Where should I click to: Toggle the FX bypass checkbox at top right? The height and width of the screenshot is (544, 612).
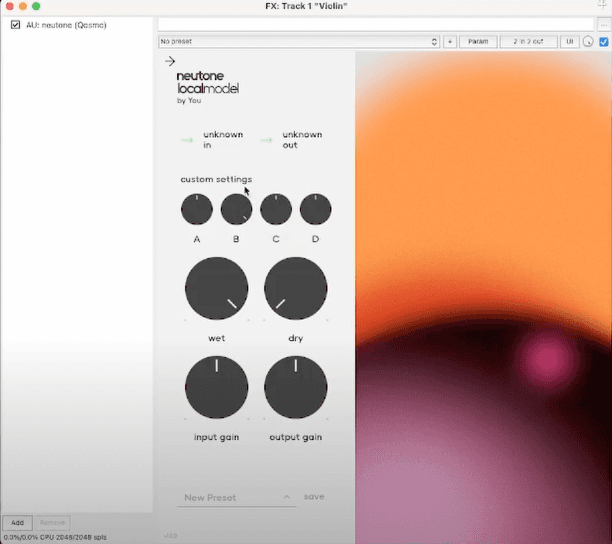[603, 41]
